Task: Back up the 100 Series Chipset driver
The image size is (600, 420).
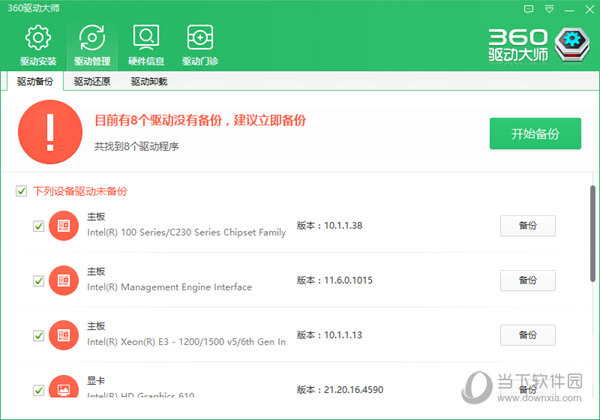Action: click(x=528, y=226)
